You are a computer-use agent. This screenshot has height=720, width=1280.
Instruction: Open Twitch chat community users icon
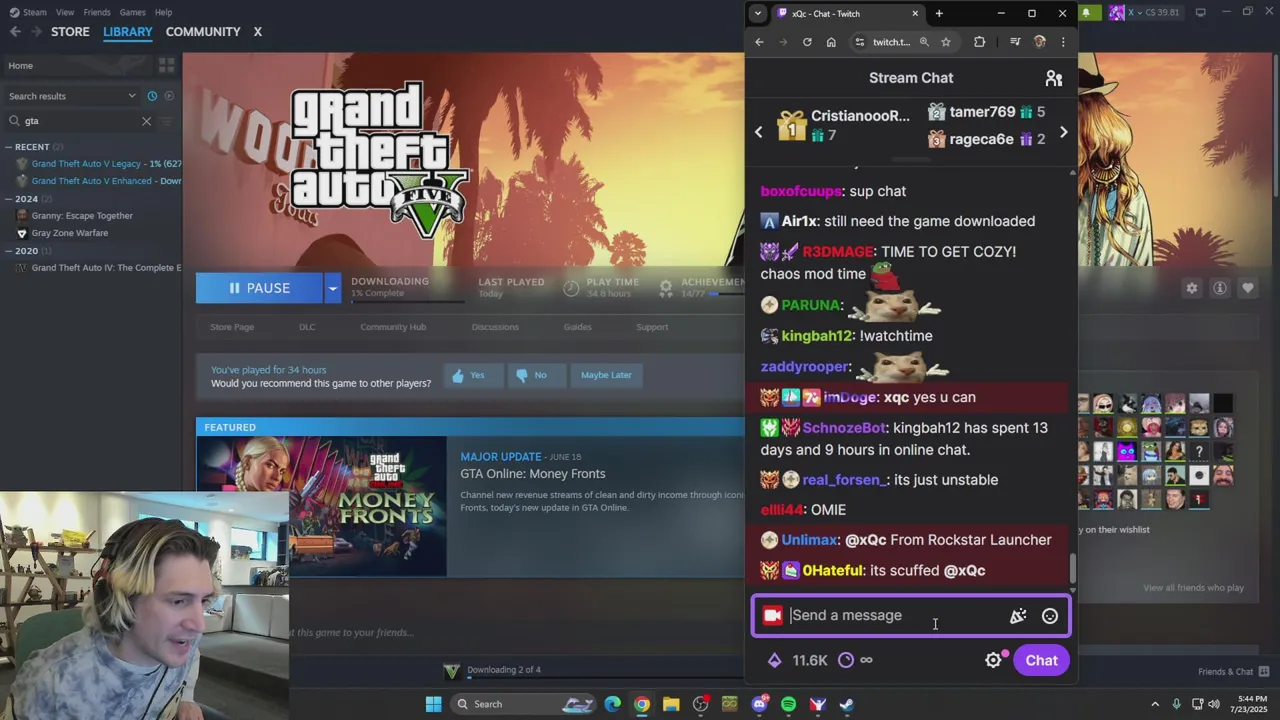[1054, 78]
